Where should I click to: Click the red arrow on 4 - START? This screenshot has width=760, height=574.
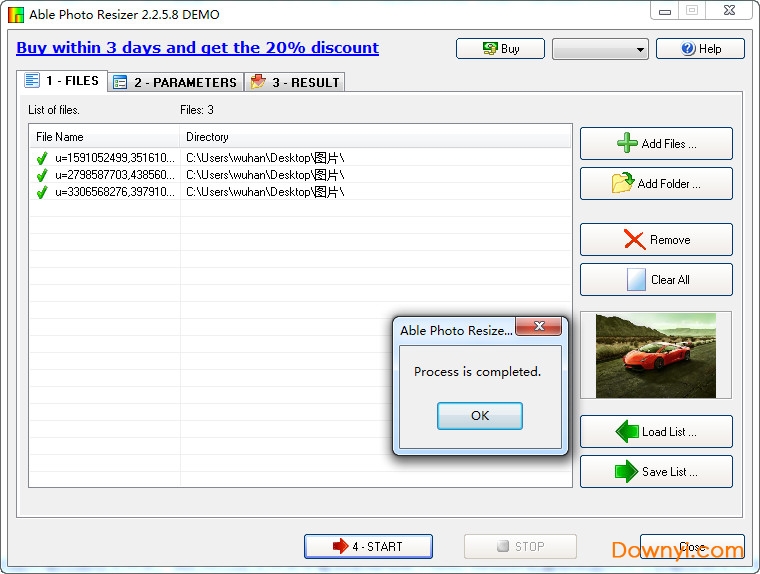tap(341, 546)
